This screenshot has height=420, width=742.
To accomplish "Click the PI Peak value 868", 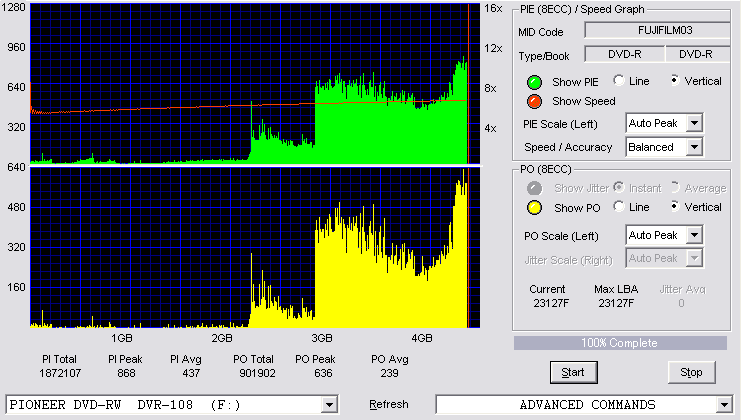I will (x=126, y=373).
